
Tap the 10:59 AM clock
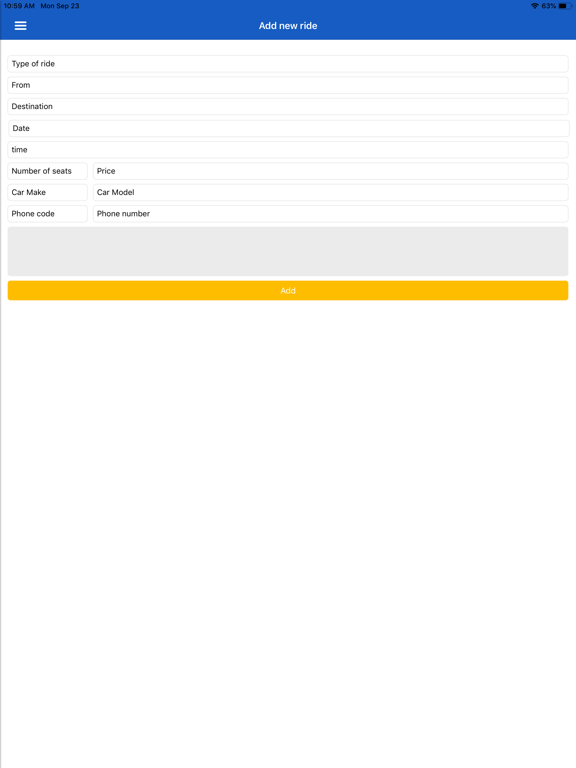pyautogui.click(x=19, y=6)
